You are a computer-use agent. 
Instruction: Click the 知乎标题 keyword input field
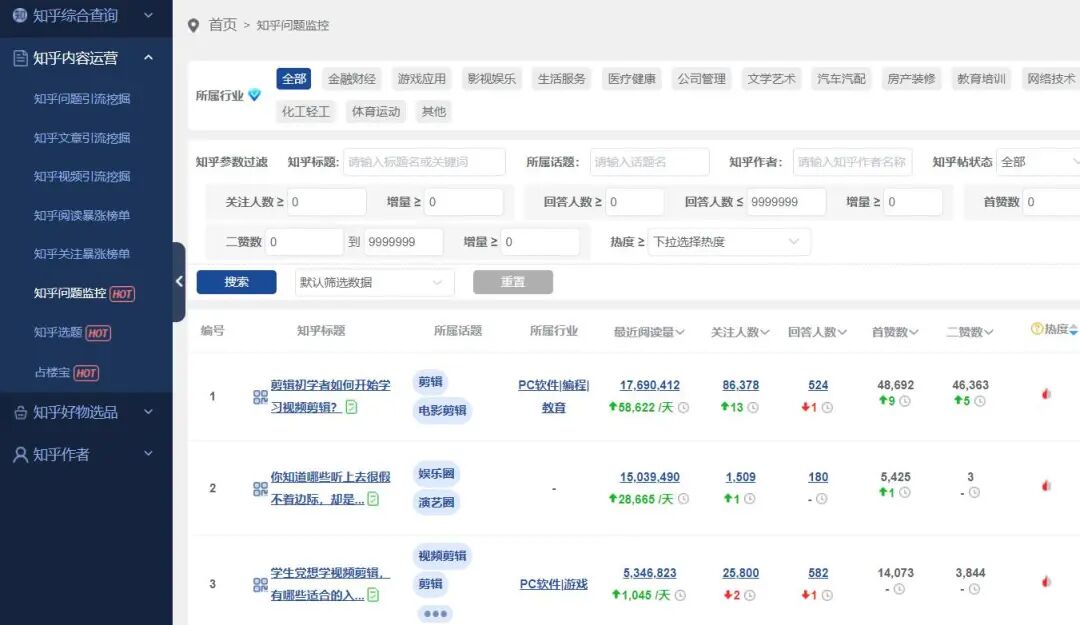click(x=424, y=162)
